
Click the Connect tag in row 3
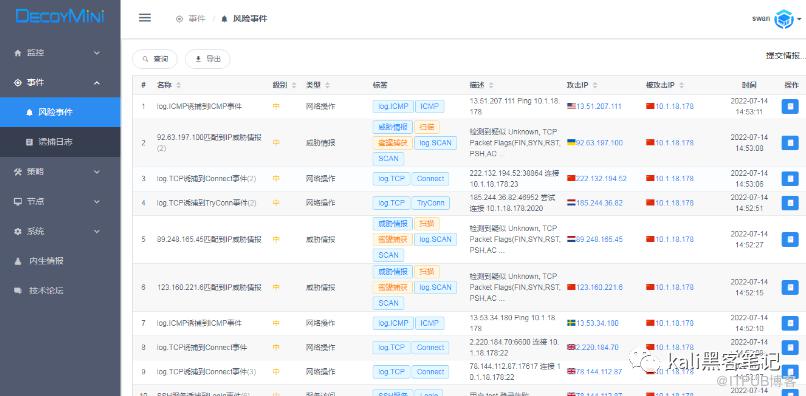[430, 178]
